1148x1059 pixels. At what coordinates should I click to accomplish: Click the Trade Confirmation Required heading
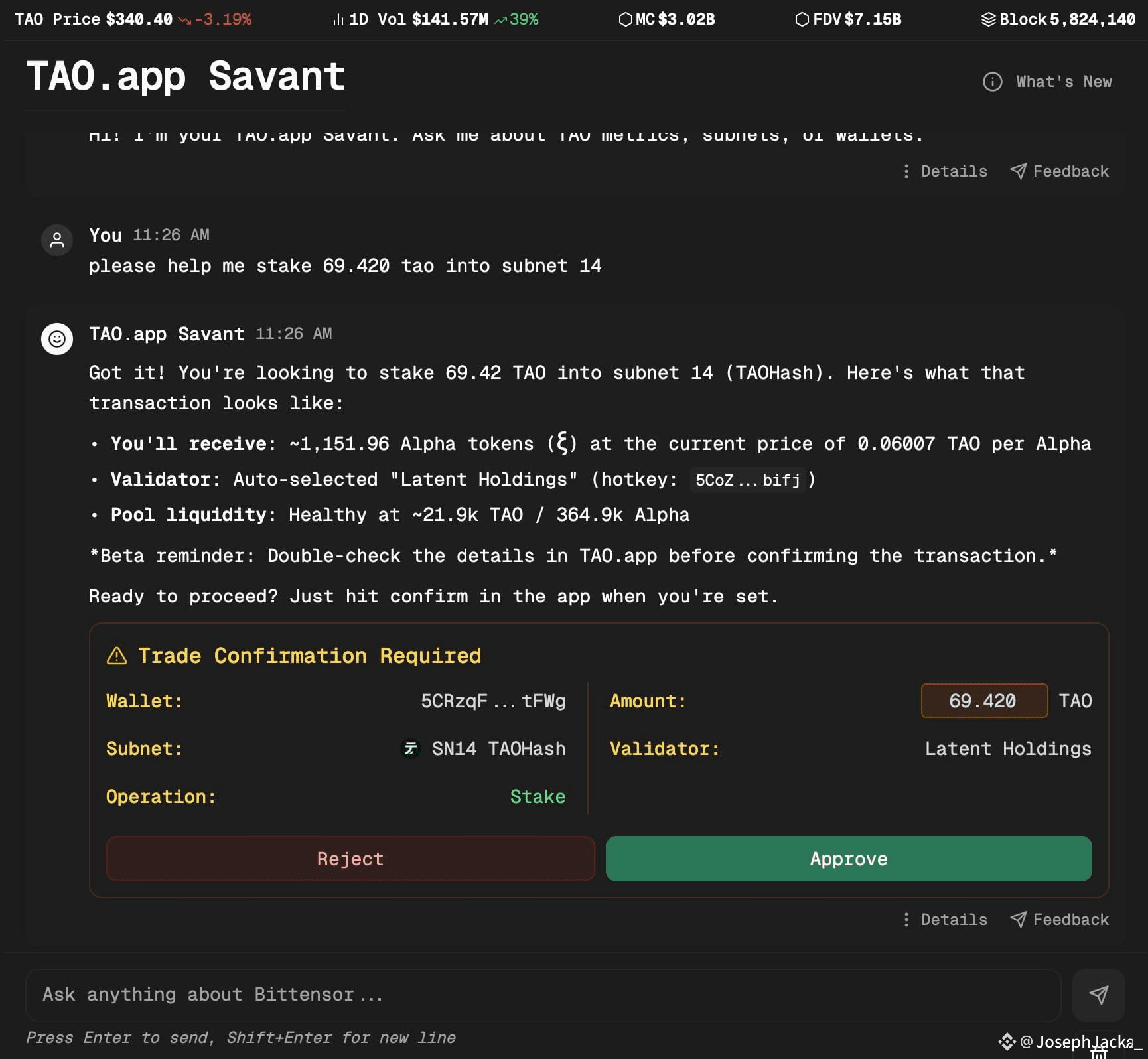(x=309, y=656)
